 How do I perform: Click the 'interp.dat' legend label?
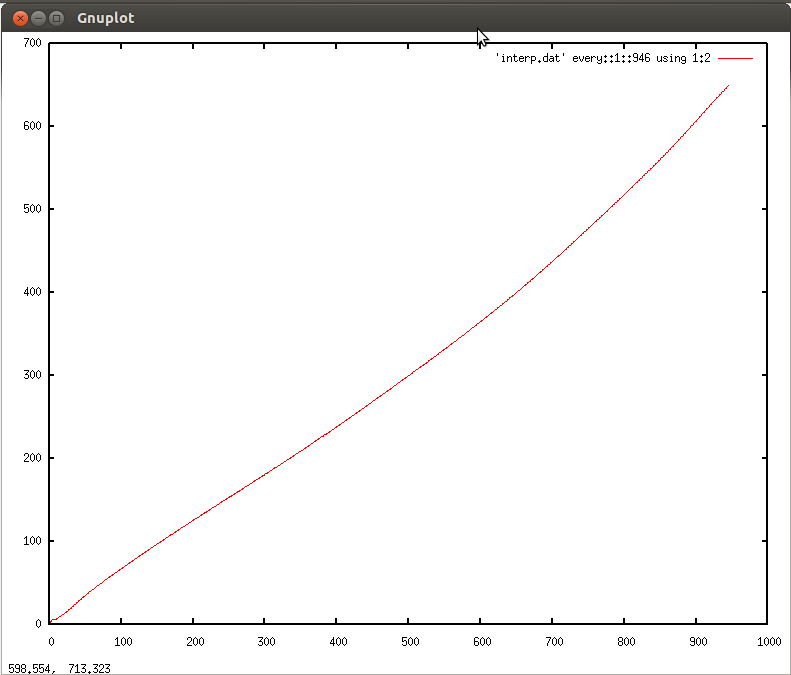(x=603, y=59)
